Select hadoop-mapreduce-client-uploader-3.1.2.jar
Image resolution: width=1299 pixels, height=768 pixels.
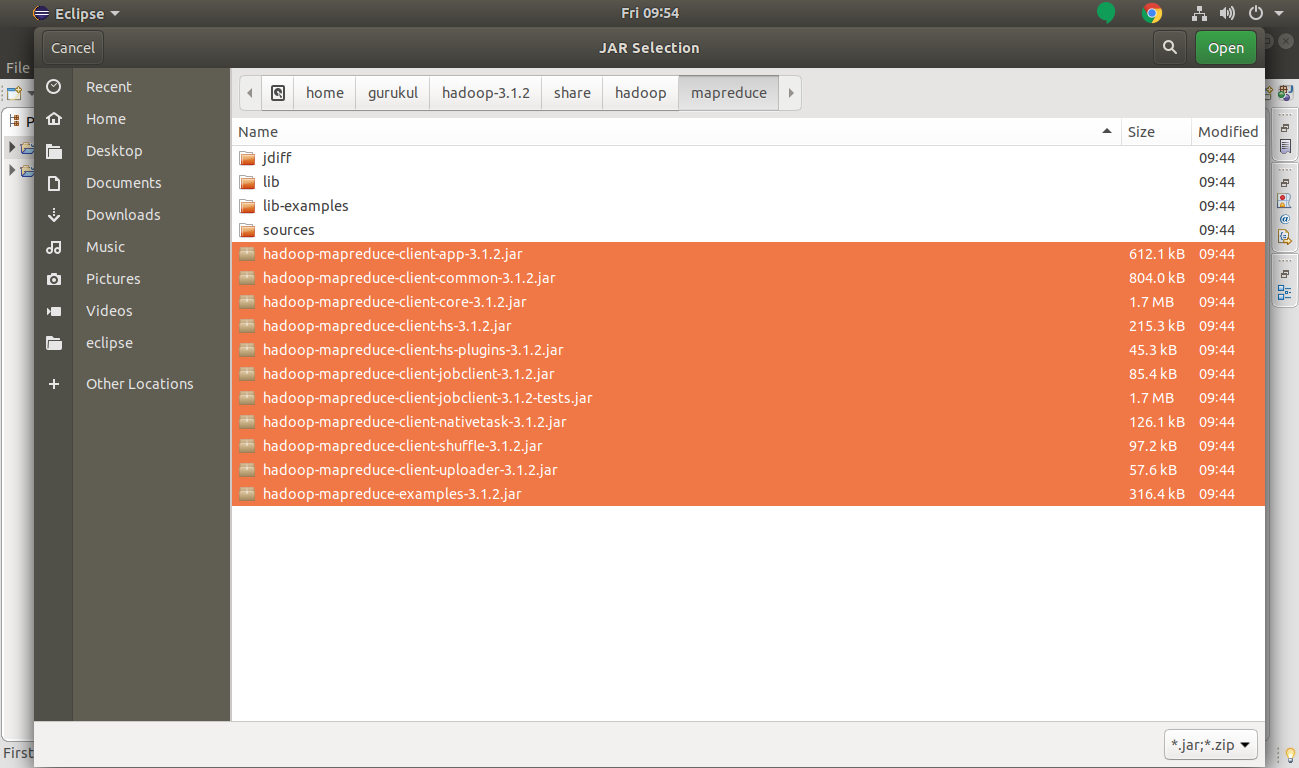748,470
